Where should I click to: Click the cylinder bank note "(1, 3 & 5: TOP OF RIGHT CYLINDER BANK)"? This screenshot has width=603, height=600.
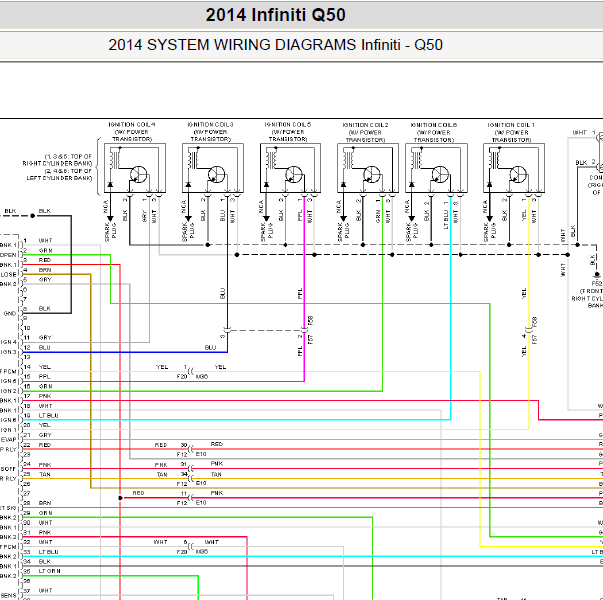[x=57, y=160]
